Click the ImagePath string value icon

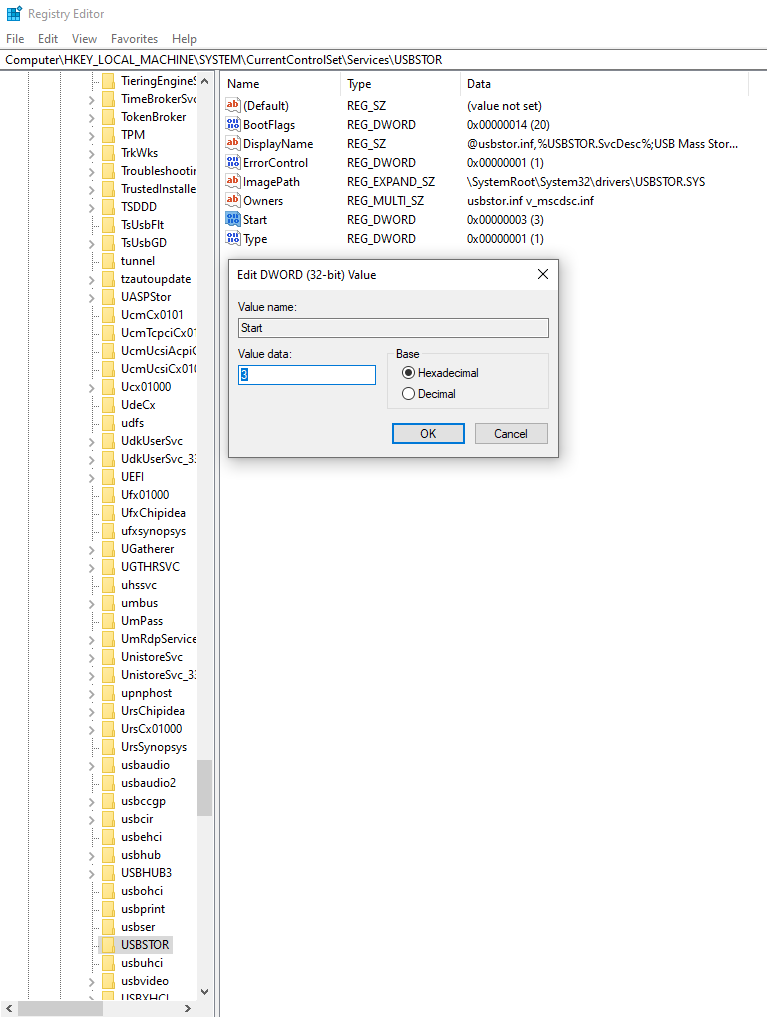[233, 181]
